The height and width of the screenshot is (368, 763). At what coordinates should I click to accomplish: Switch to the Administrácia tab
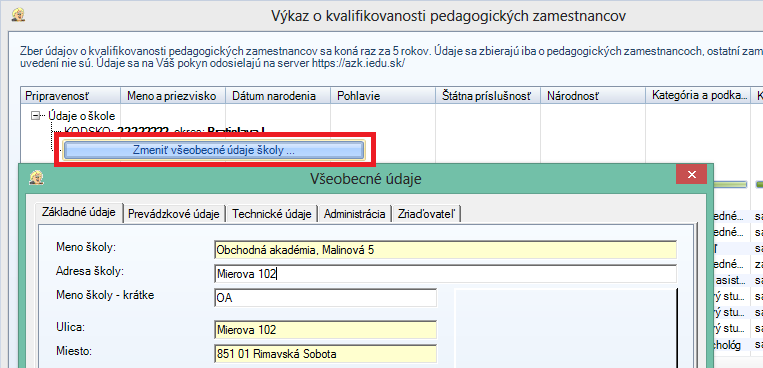(355, 214)
